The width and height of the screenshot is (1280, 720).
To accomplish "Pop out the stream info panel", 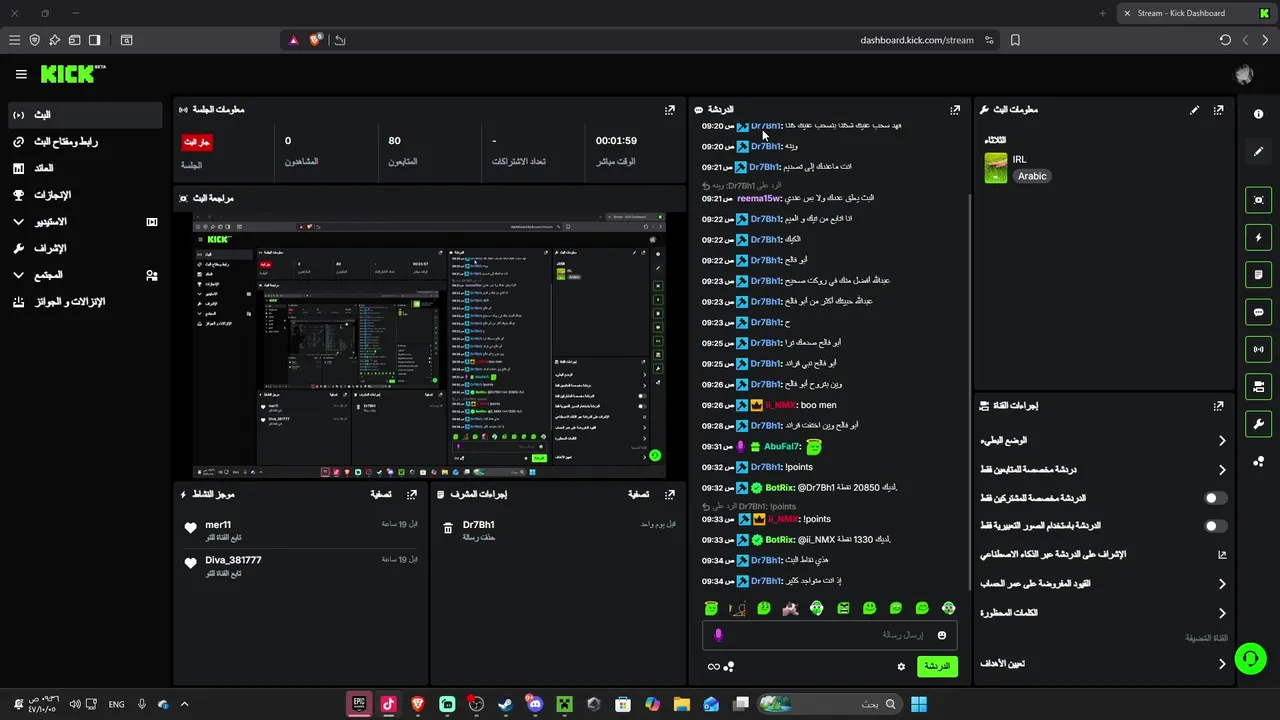I will tap(1218, 110).
